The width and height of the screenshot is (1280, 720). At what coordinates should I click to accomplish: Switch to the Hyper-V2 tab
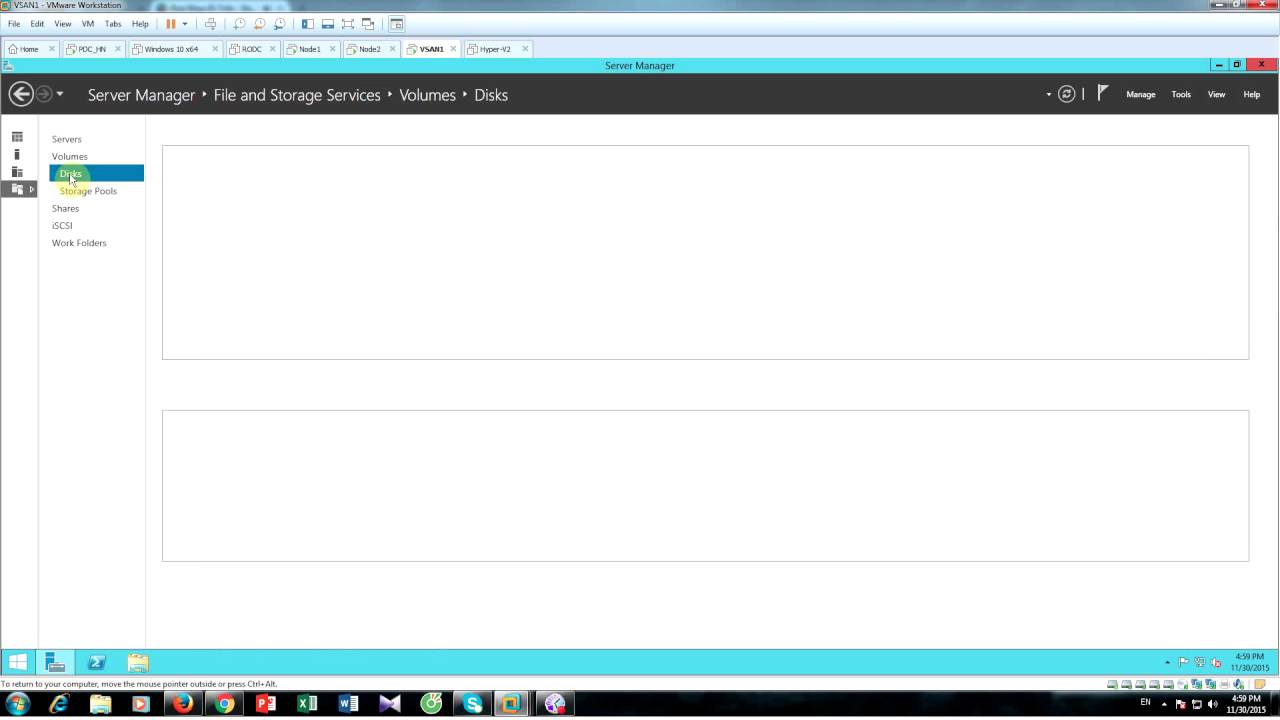point(495,48)
